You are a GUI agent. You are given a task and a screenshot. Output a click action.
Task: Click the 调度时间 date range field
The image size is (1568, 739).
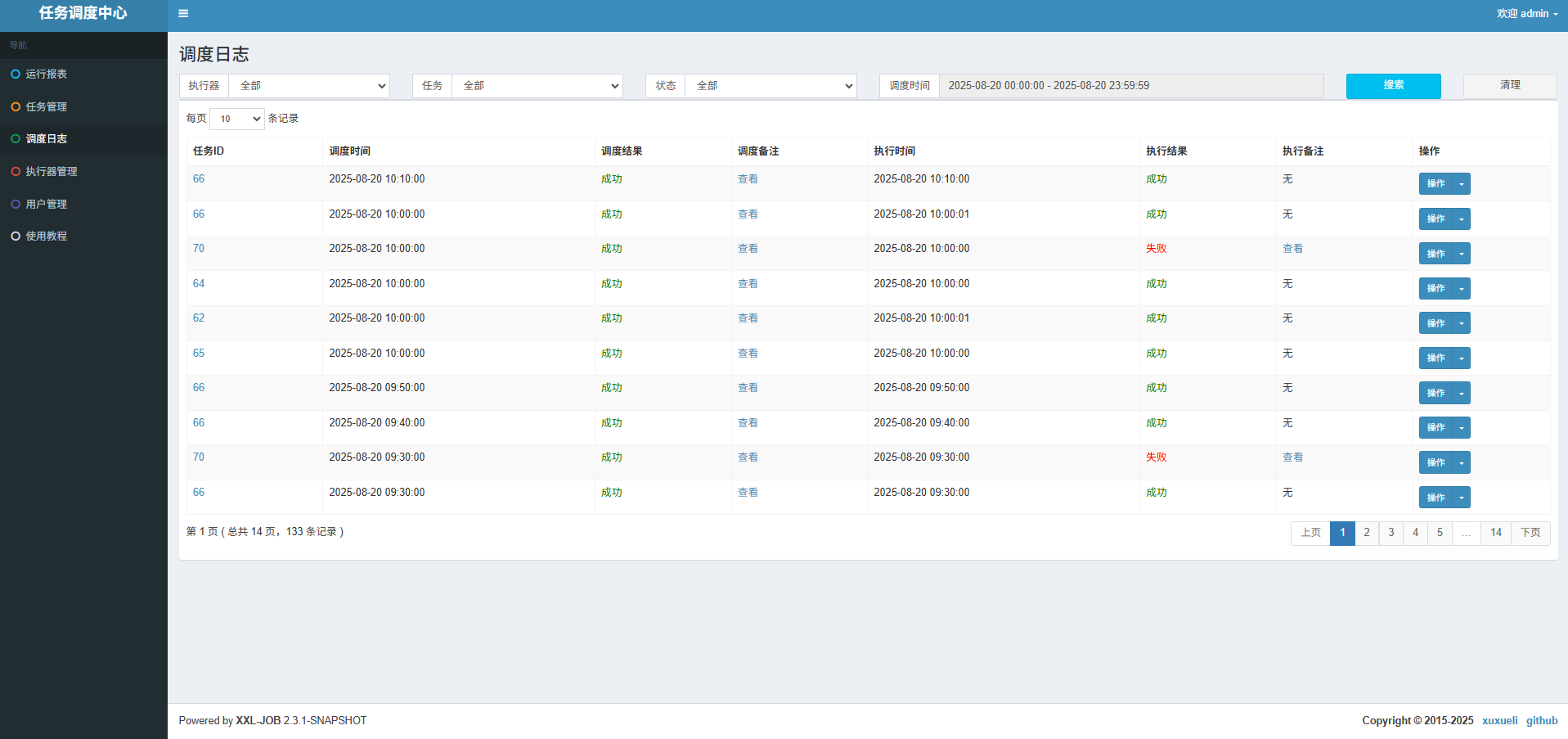pyautogui.click(x=1131, y=86)
